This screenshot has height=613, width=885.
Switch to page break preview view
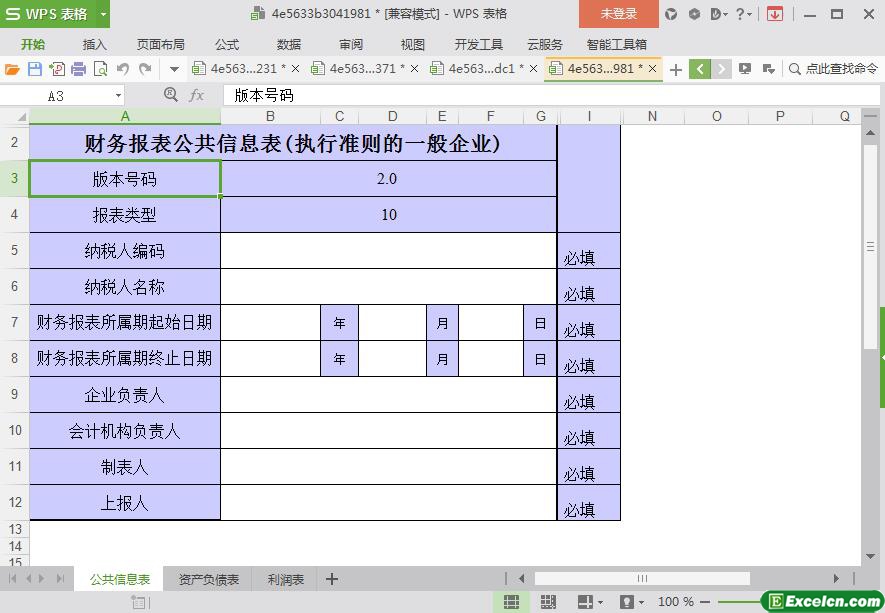547,602
